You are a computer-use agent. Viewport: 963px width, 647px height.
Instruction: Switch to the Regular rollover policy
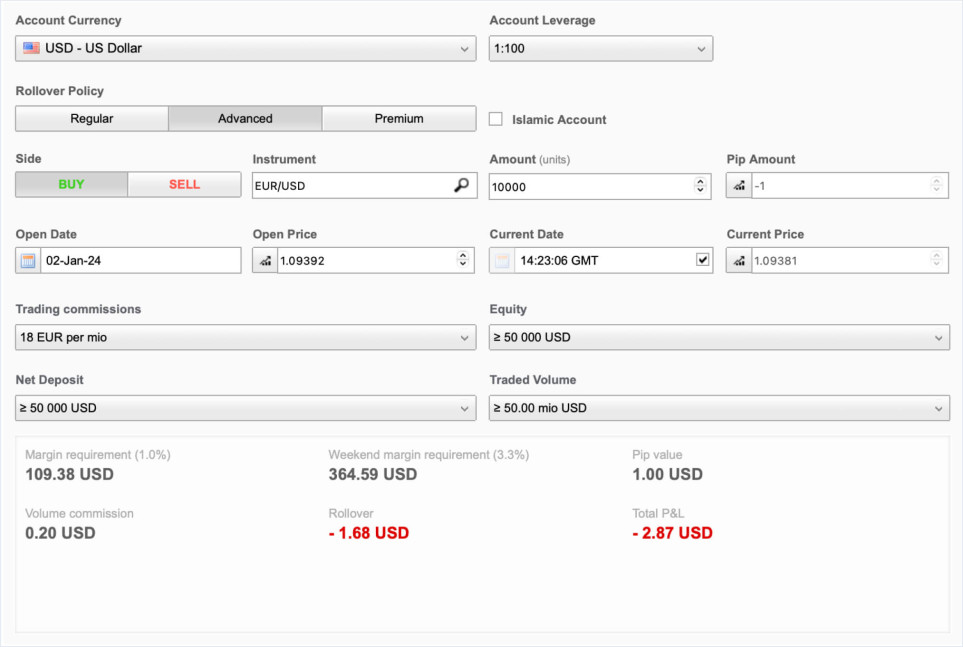(92, 119)
